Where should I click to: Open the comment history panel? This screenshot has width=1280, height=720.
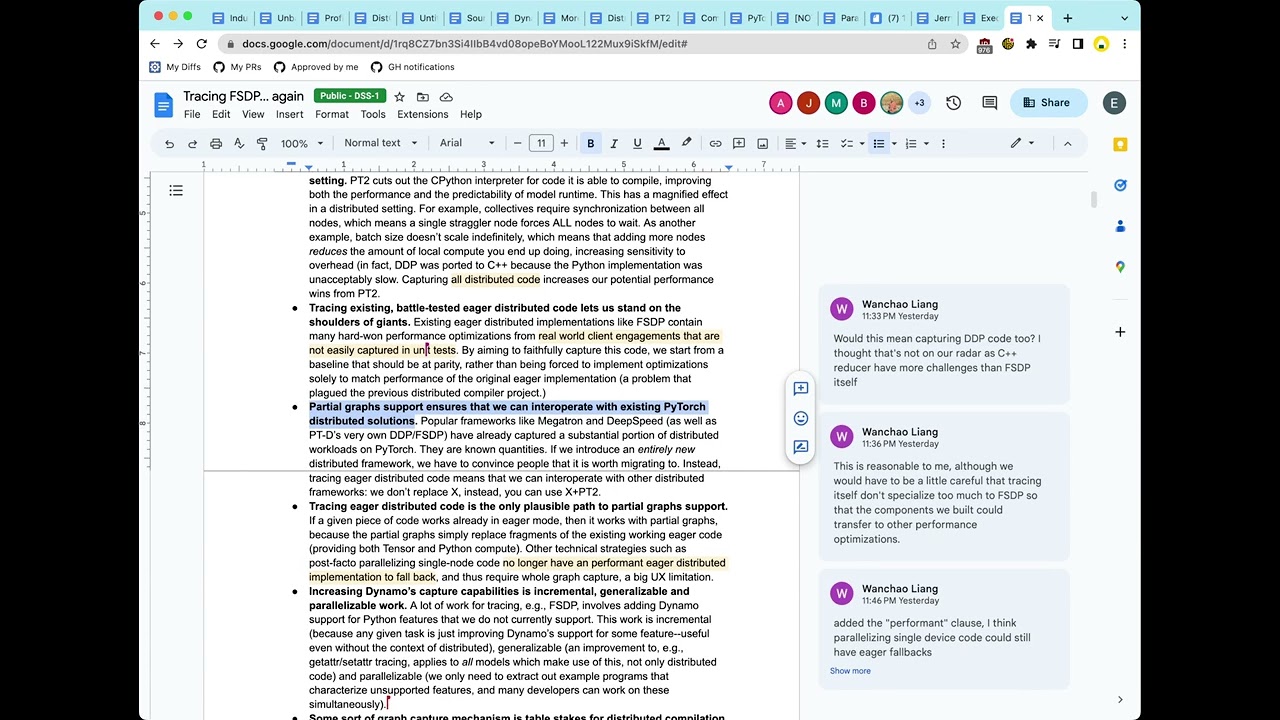[x=990, y=102]
